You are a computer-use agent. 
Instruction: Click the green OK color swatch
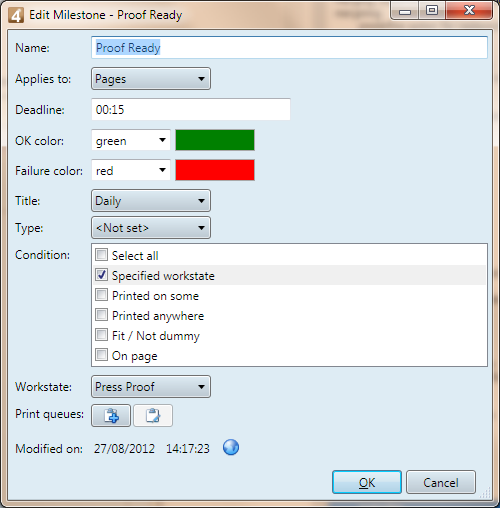(215, 140)
